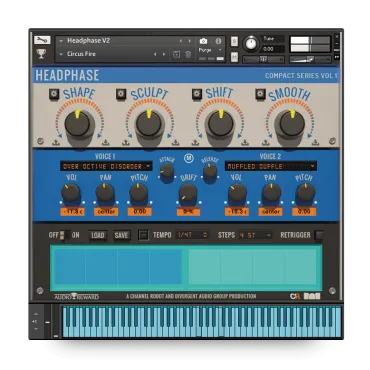The width and height of the screenshot is (370, 370).
Task: Open the SHIFT settings gear button
Action: point(197,94)
